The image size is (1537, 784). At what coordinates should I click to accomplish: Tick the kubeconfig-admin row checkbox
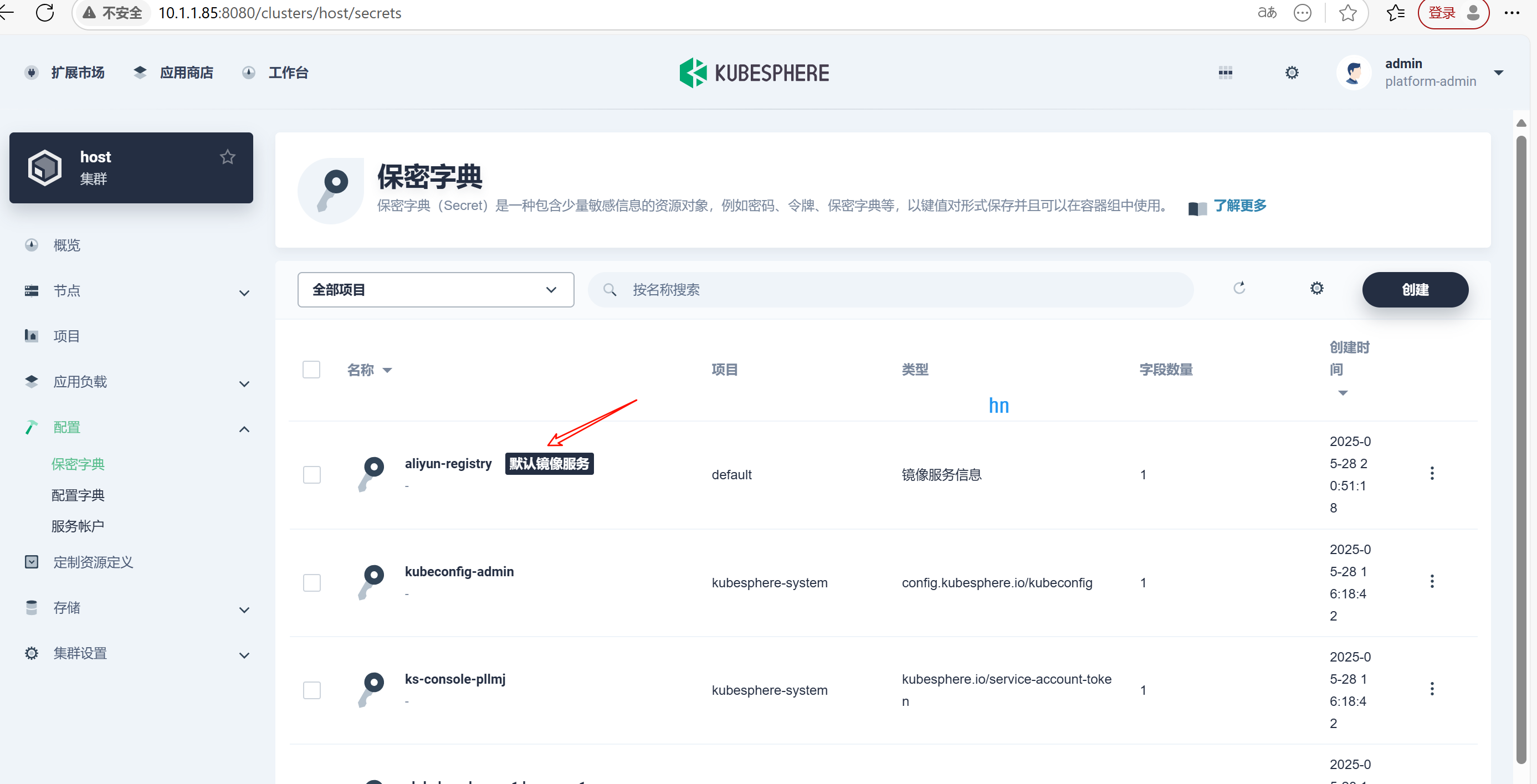click(x=311, y=583)
